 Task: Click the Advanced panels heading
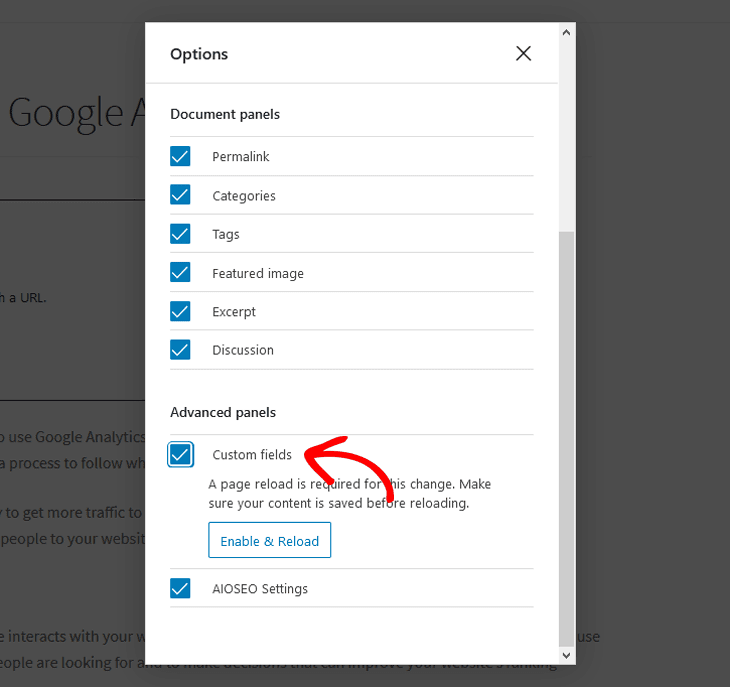223,412
